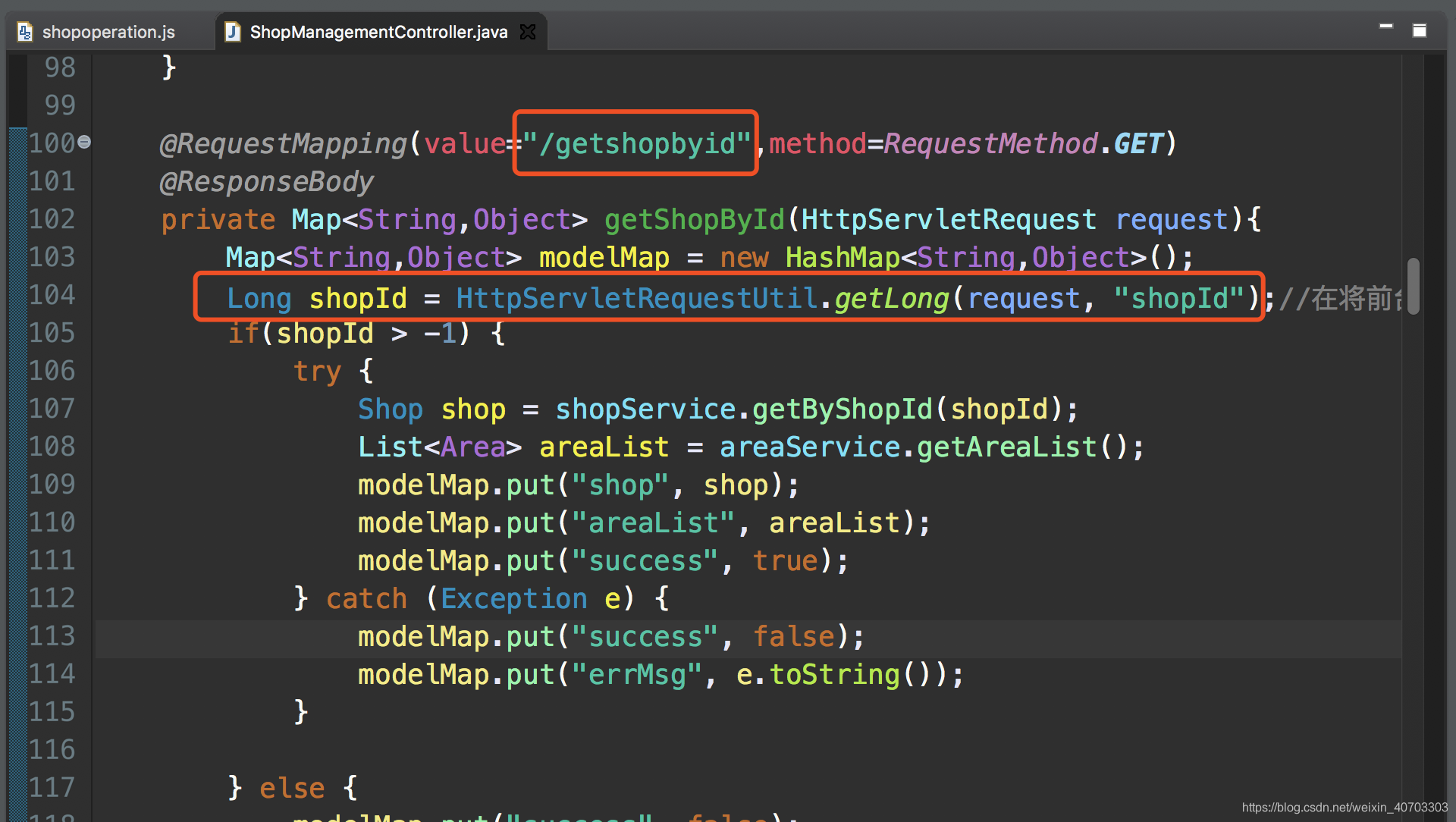Click the @ResponseBody annotation
The height and width of the screenshot is (822, 1456).
(266, 182)
